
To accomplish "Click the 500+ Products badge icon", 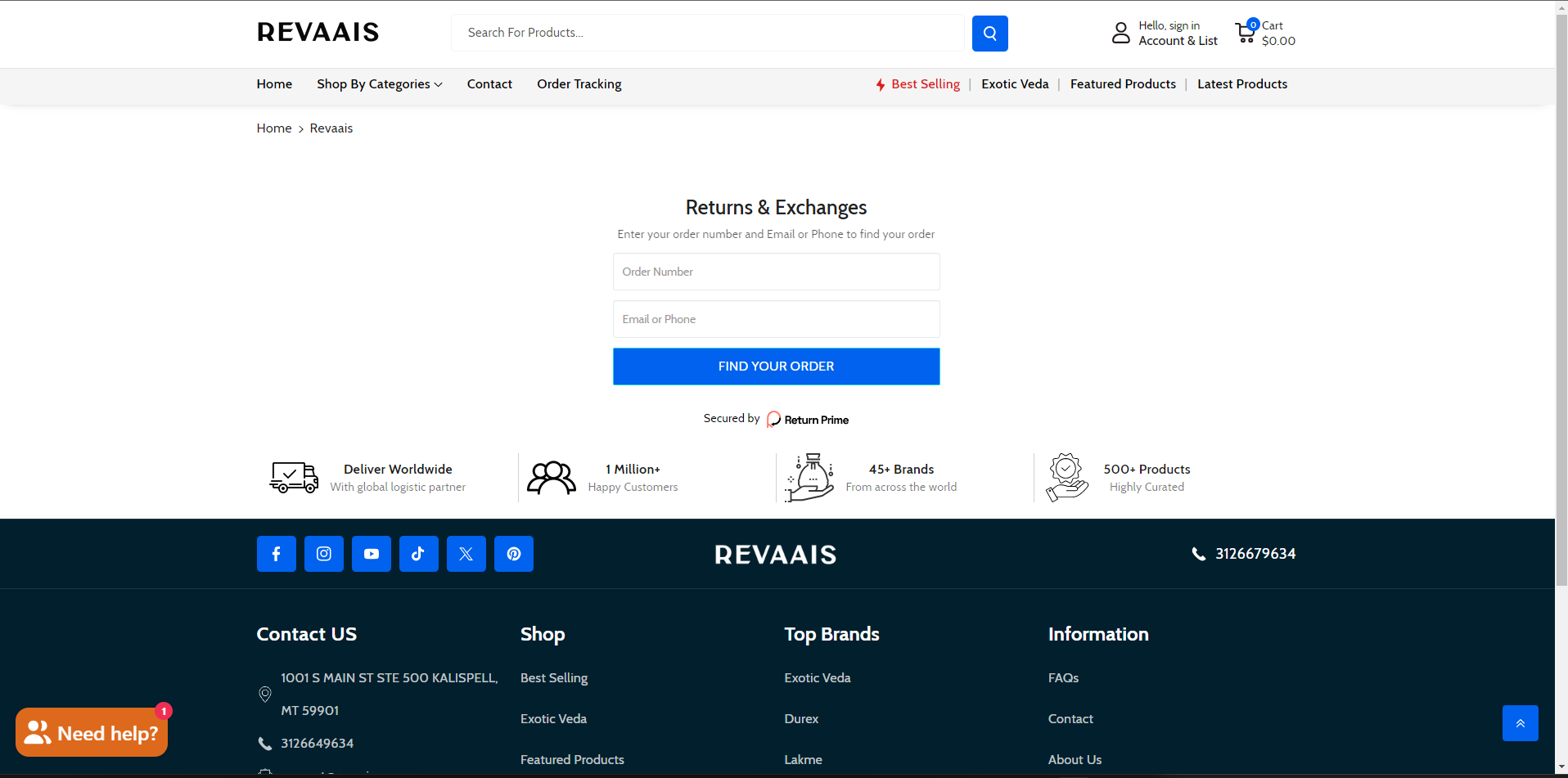I will pos(1067,478).
